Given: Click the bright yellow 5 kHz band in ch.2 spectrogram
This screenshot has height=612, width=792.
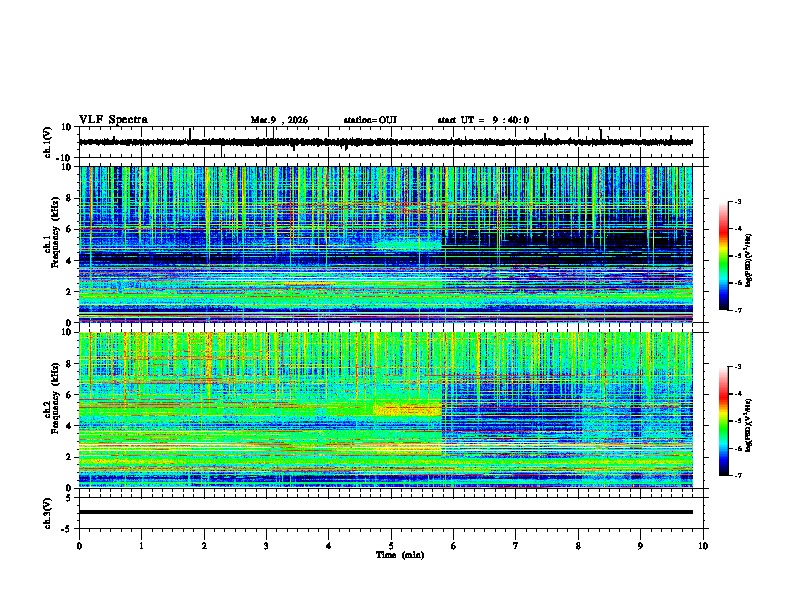Looking at the screenshot, I should pos(408,410).
